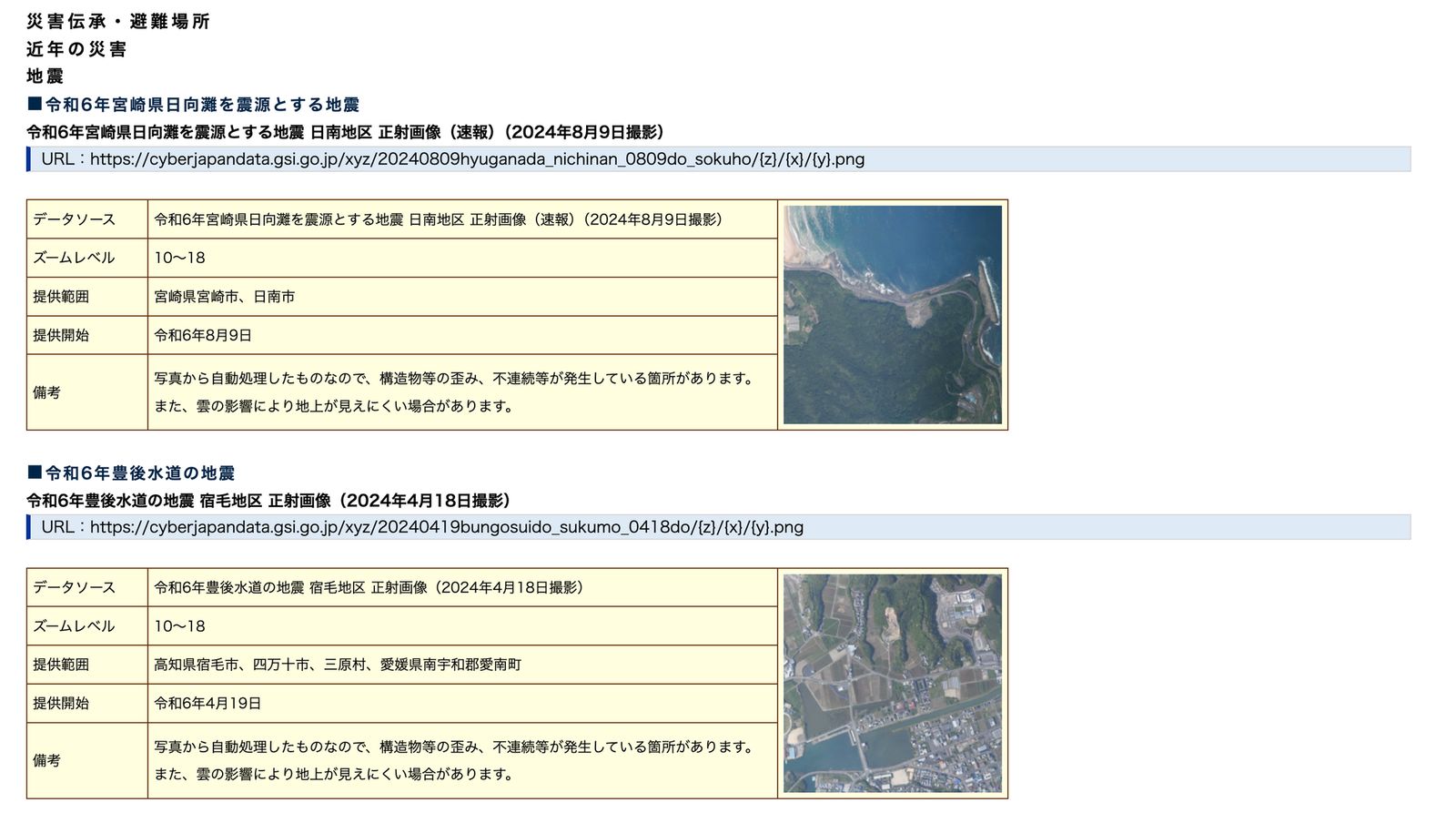This screenshot has height=823, width=1456.
Task: Click data source cell for 宿毛地区
Action: coord(462,588)
